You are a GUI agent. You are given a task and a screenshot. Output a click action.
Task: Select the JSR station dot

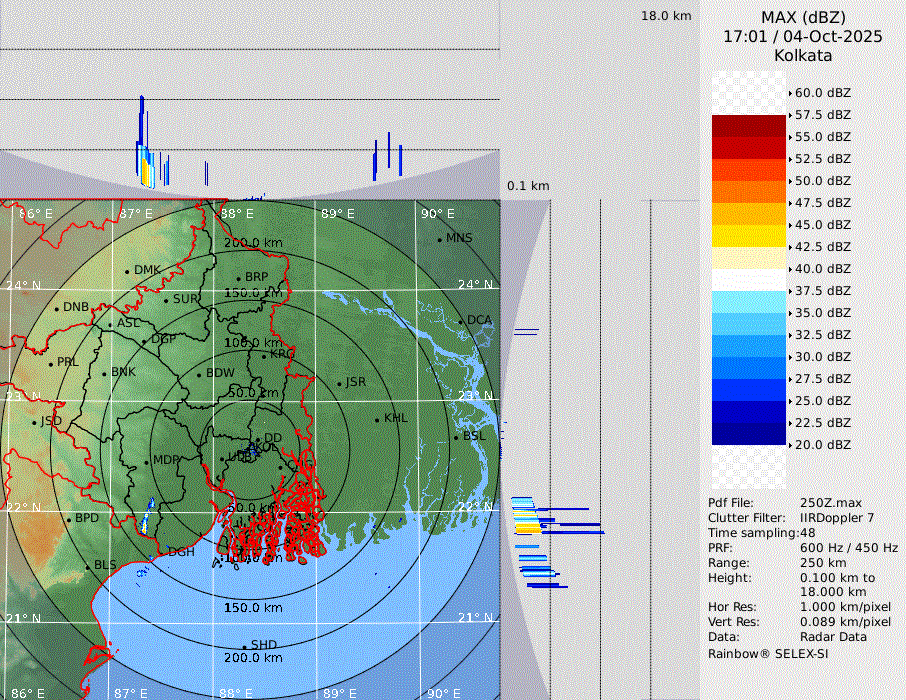pyautogui.click(x=339, y=383)
